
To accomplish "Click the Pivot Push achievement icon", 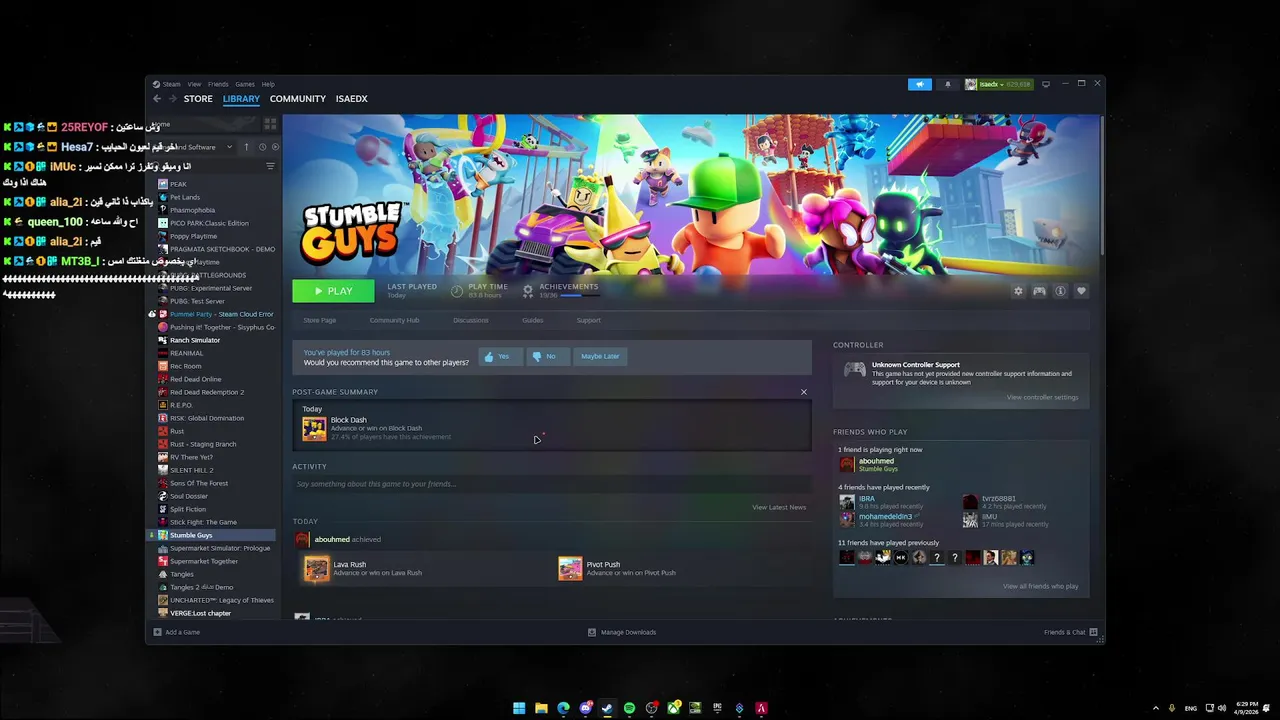I will tap(570, 569).
